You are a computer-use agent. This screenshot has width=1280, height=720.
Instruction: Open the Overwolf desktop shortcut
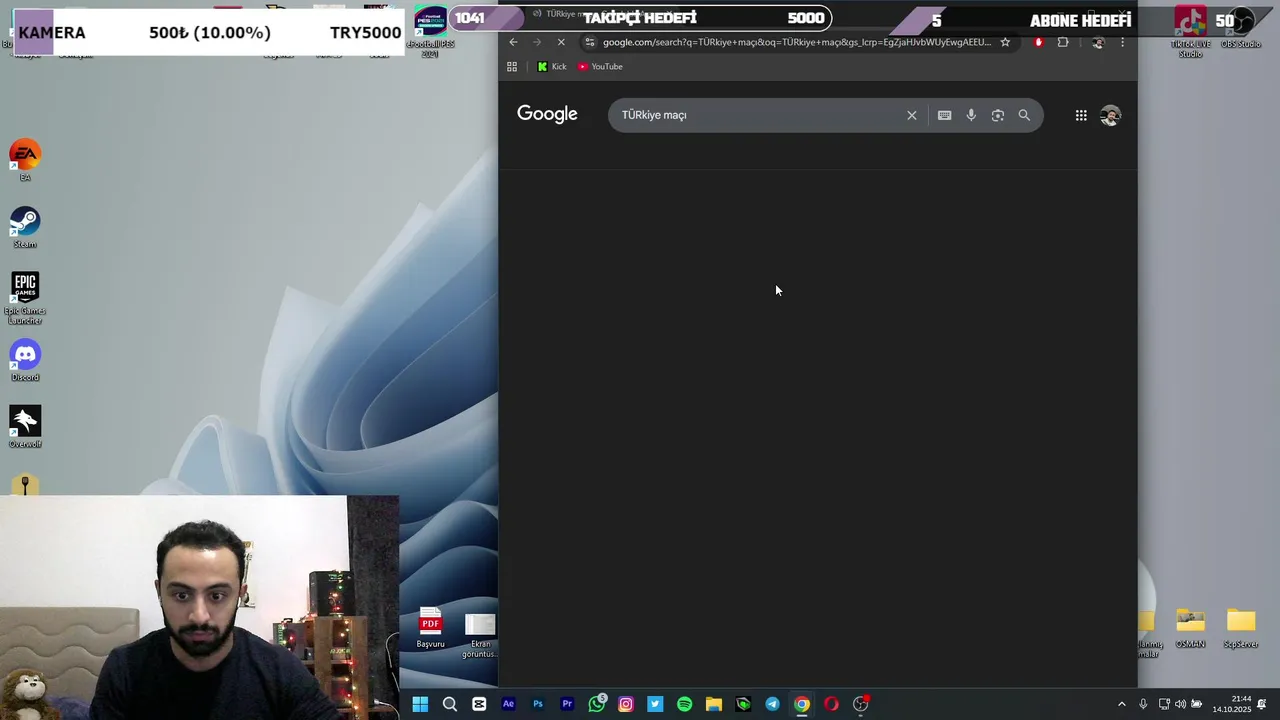point(25,427)
